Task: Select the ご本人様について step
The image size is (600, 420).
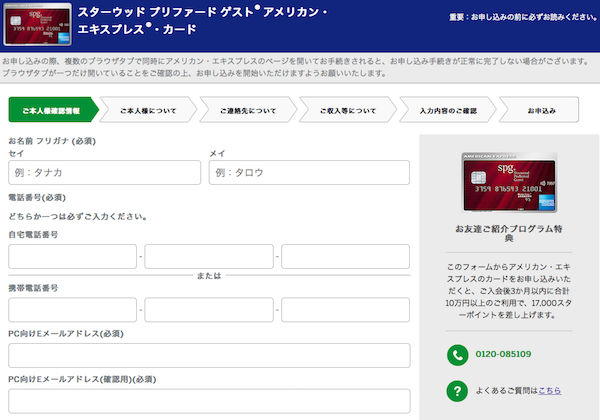Action: coord(148,110)
